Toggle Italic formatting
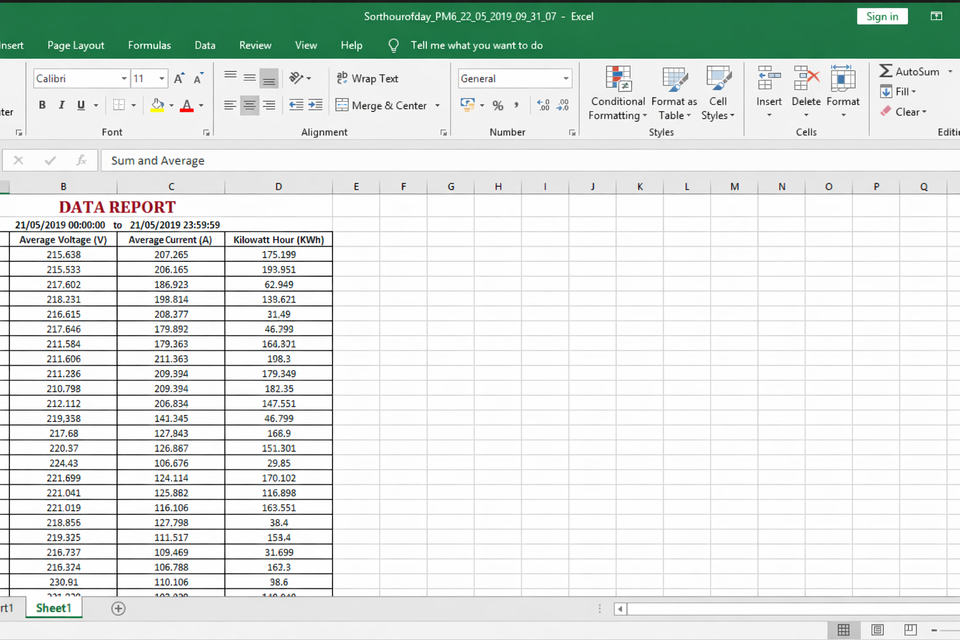The width and height of the screenshot is (960, 640). tap(61, 105)
